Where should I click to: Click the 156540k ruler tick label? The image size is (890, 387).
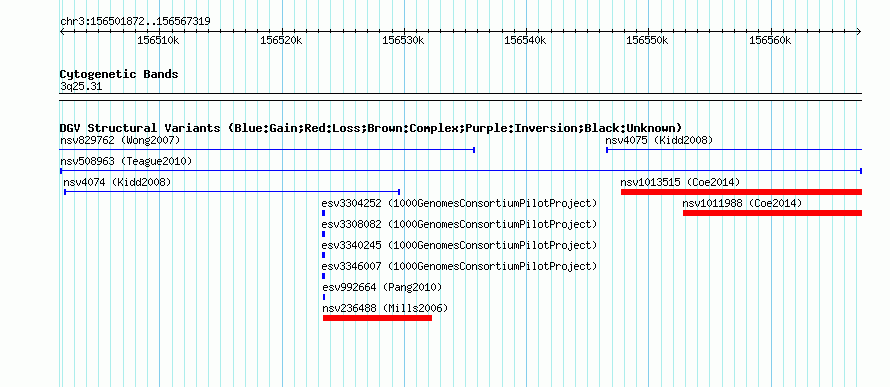526,40
